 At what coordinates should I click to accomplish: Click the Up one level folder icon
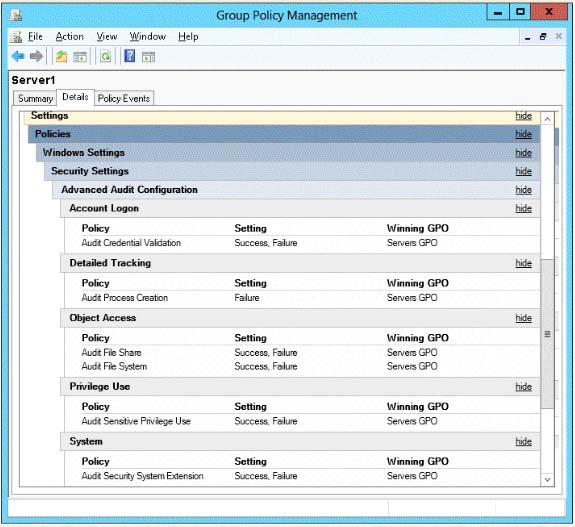click(x=61, y=56)
